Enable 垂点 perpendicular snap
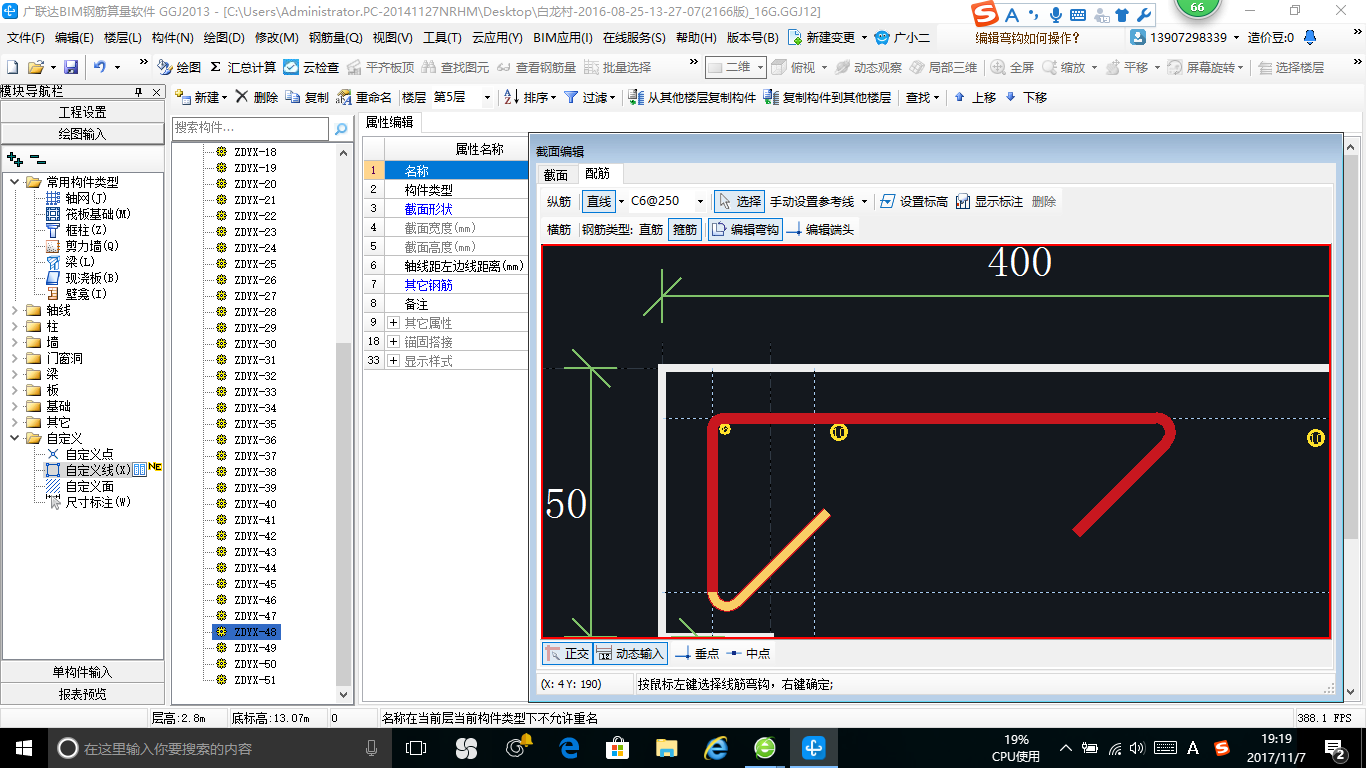This screenshot has height=768, width=1366. (x=697, y=653)
